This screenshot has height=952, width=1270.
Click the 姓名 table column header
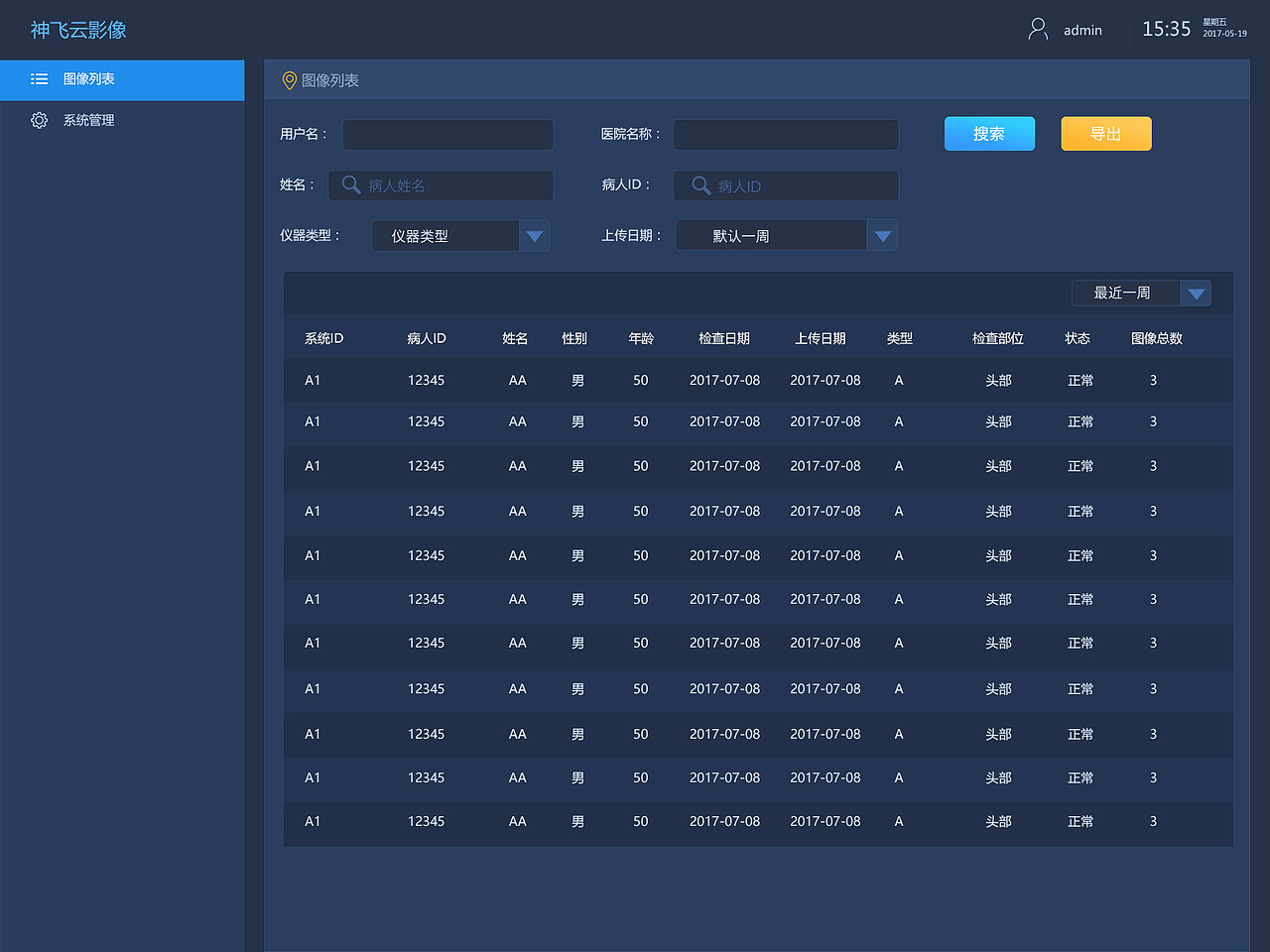[515, 339]
